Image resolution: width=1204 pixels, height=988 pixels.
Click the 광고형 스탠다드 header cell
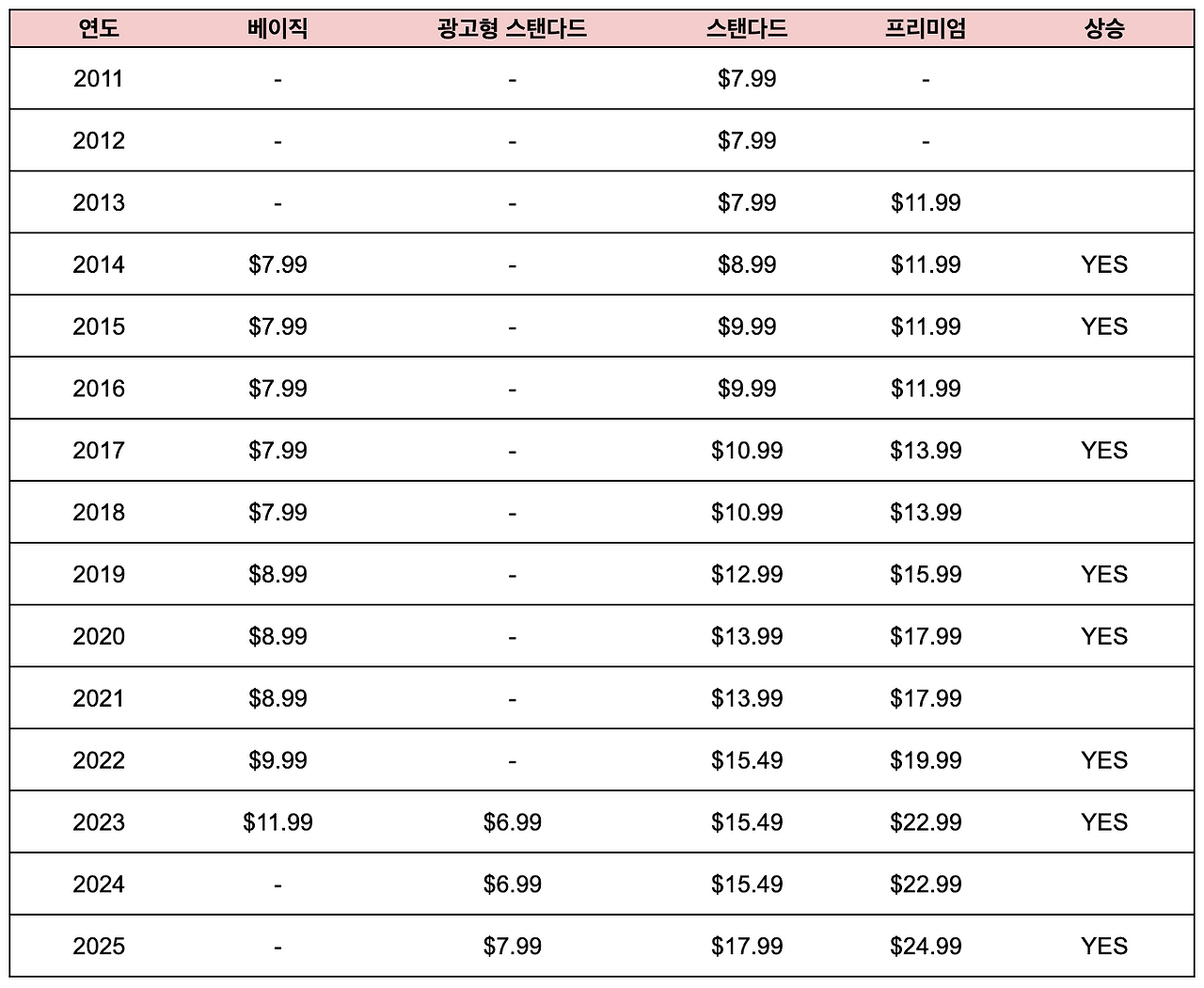(512, 28)
